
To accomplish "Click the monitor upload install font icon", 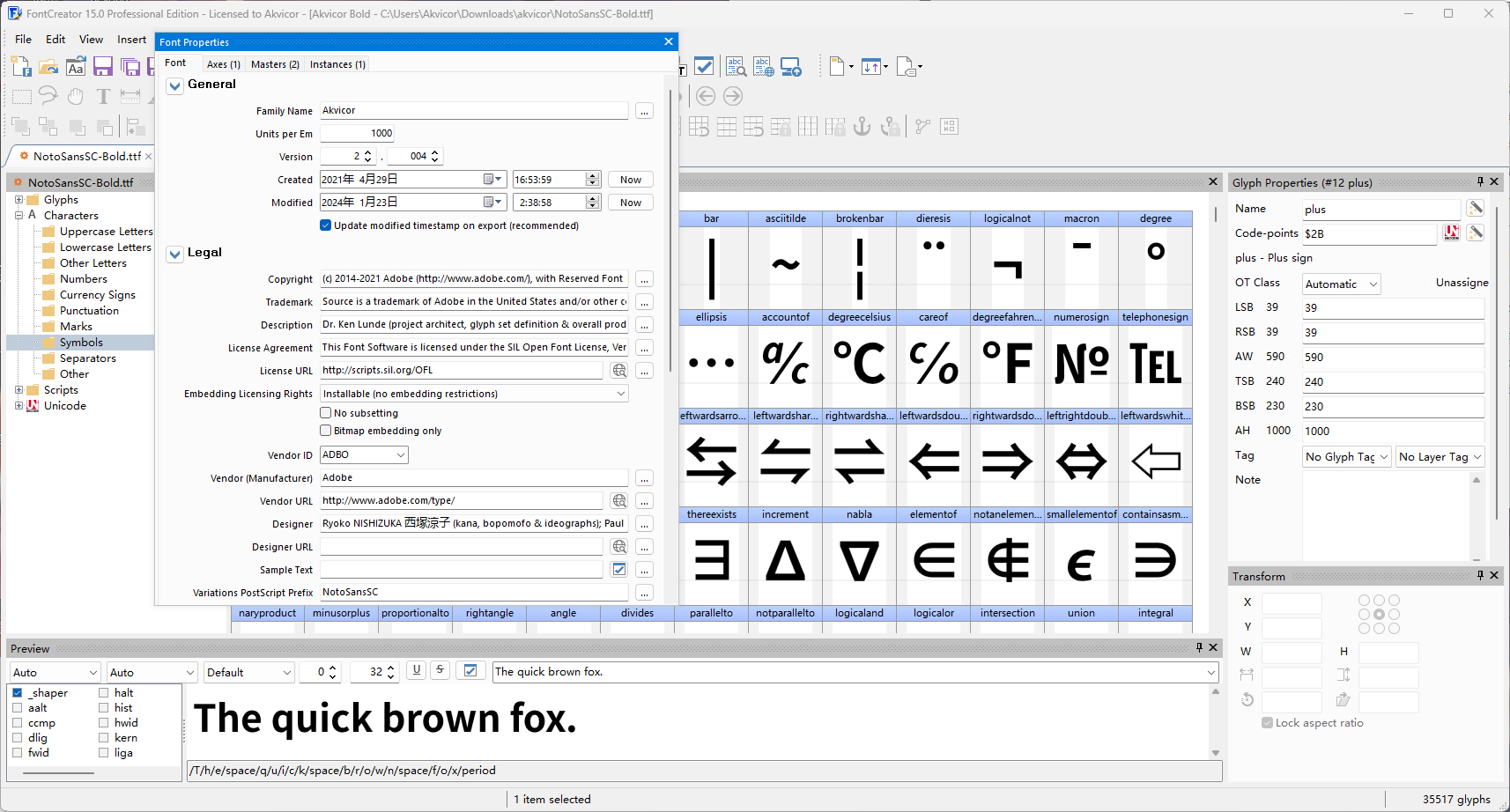I will click(791, 67).
